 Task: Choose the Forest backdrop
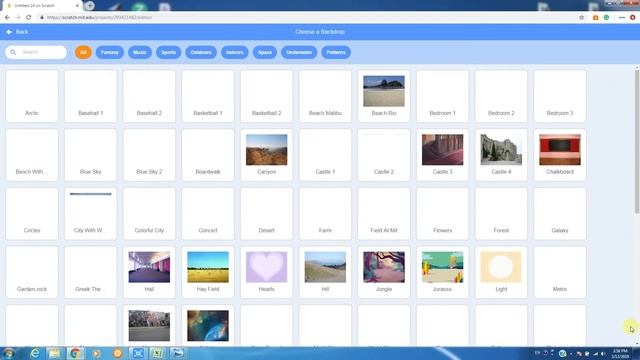point(501,214)
